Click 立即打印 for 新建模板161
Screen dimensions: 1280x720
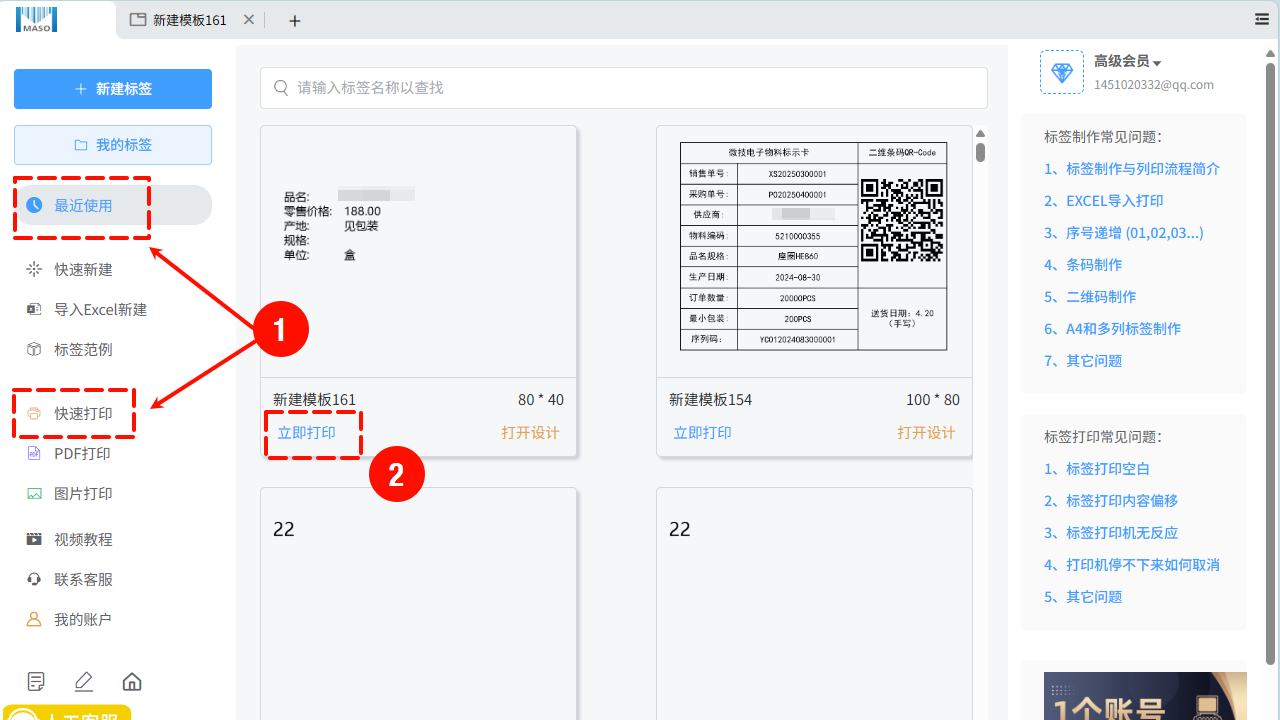[307, 433]
